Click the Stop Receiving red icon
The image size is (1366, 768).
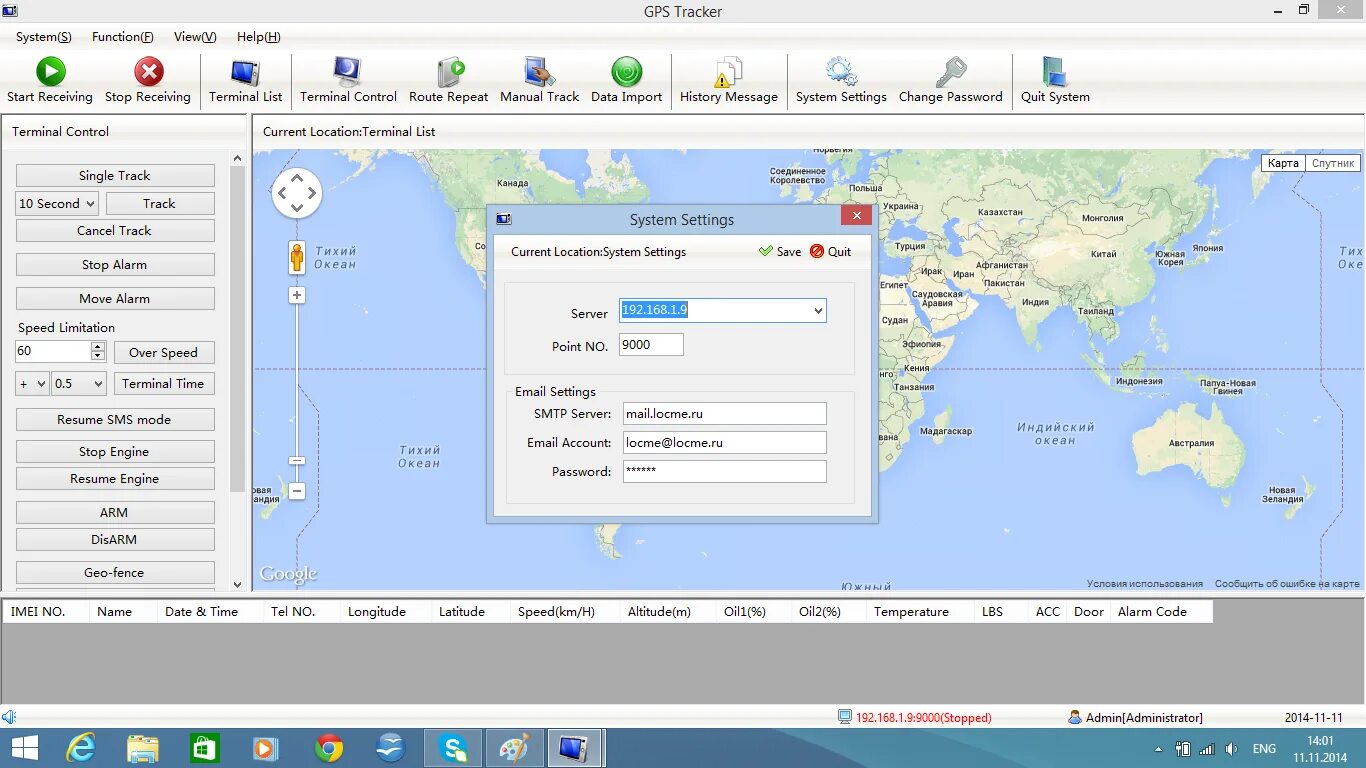[x=148, y=72]
